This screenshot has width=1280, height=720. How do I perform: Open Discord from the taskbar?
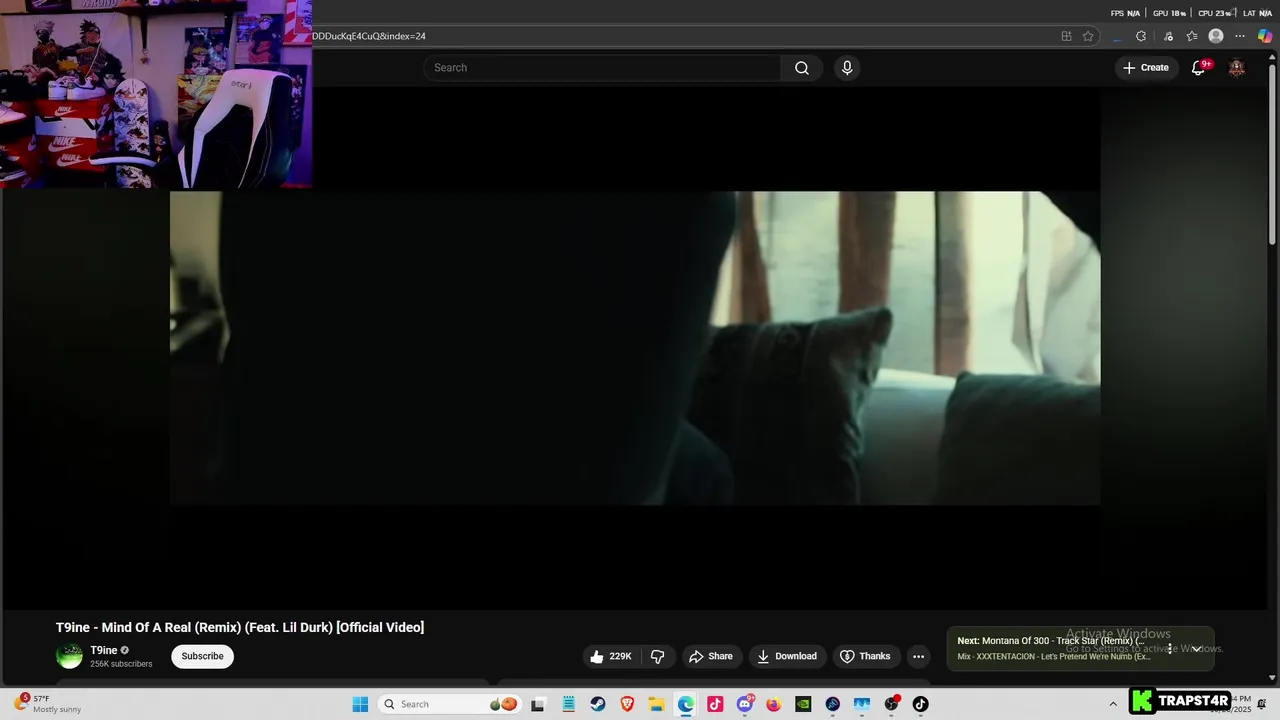coord(745,704)
